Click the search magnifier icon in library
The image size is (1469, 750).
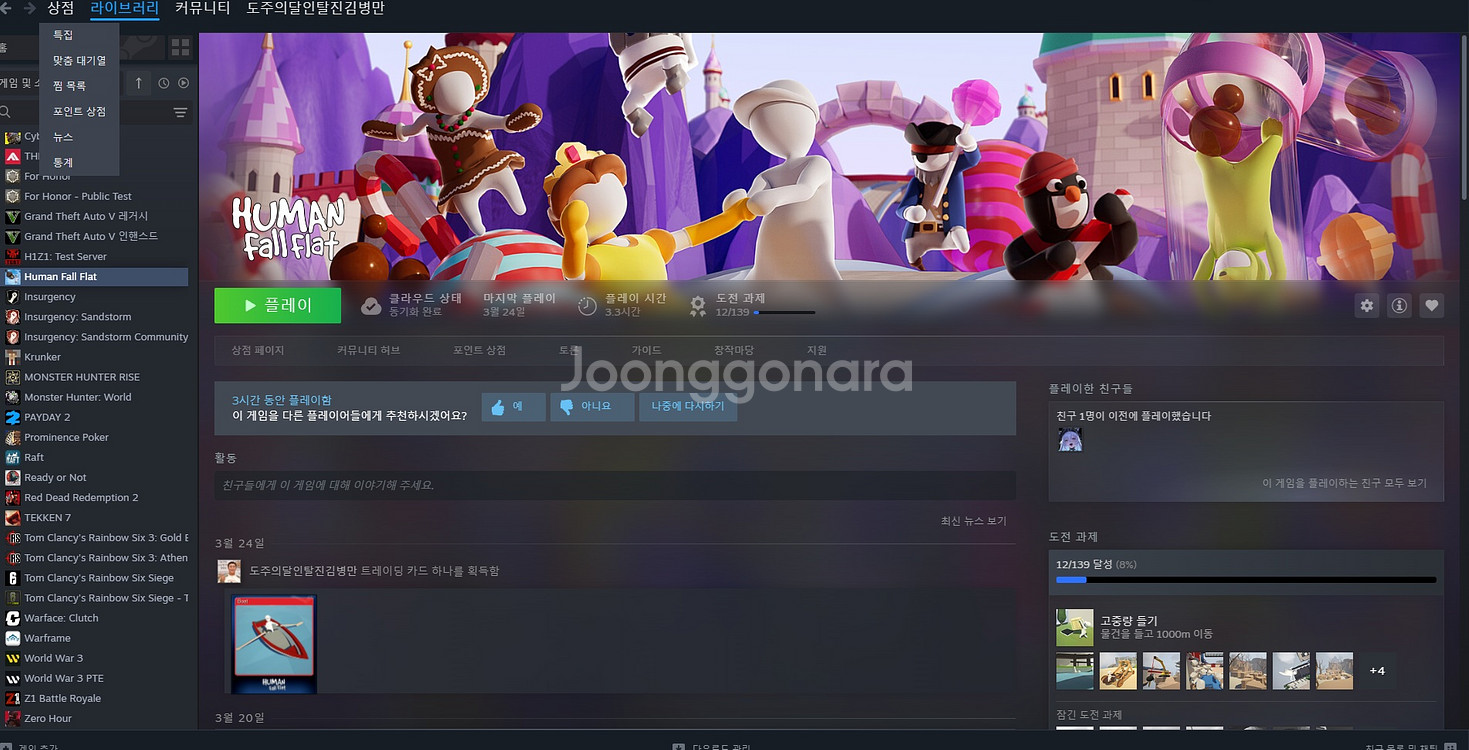[x=6, y=113]
